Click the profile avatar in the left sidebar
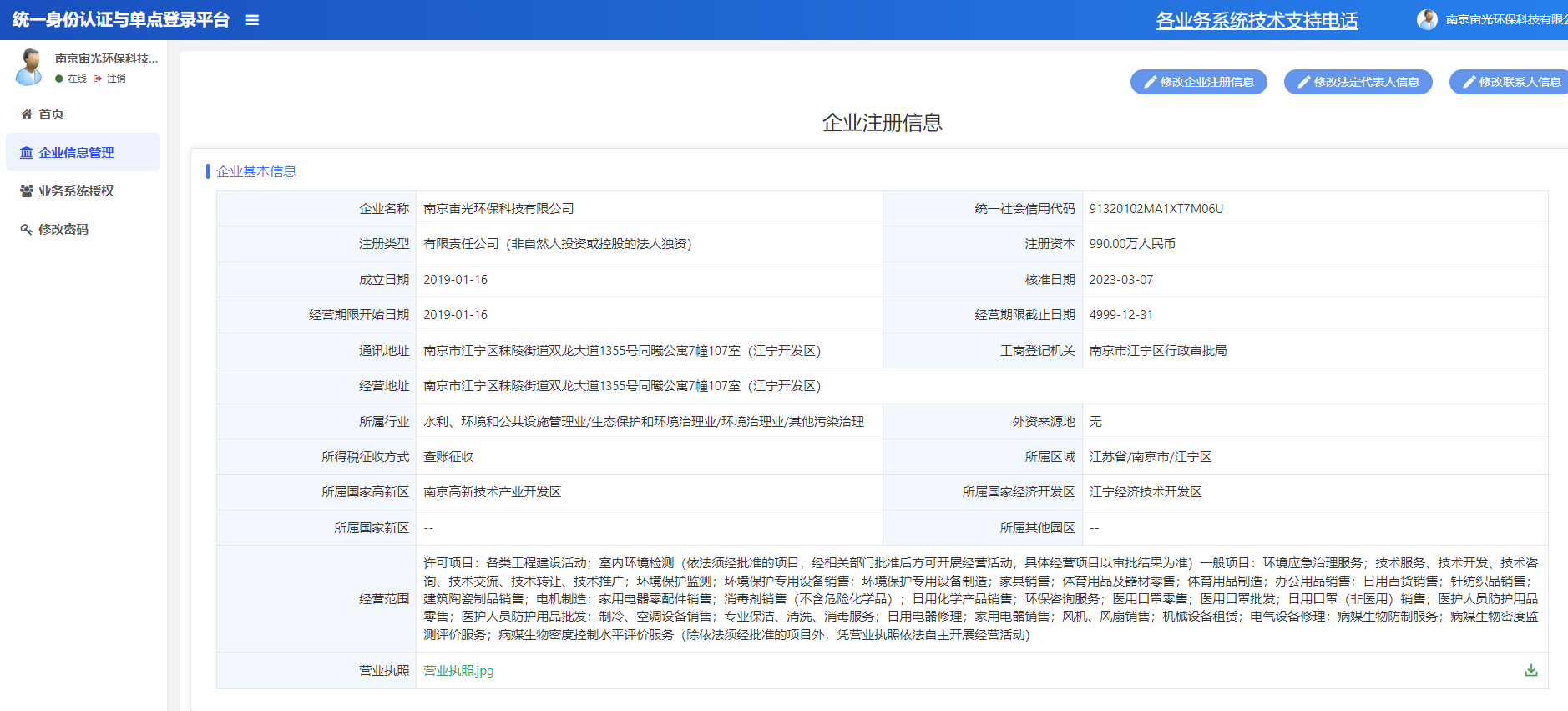1568x711 pixels. 30,67
